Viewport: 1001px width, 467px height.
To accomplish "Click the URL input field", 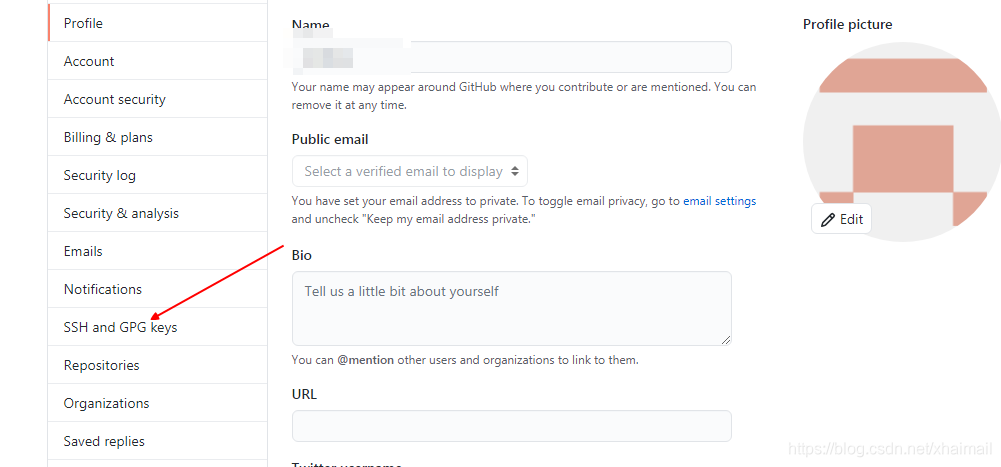I will coord(511,426).
